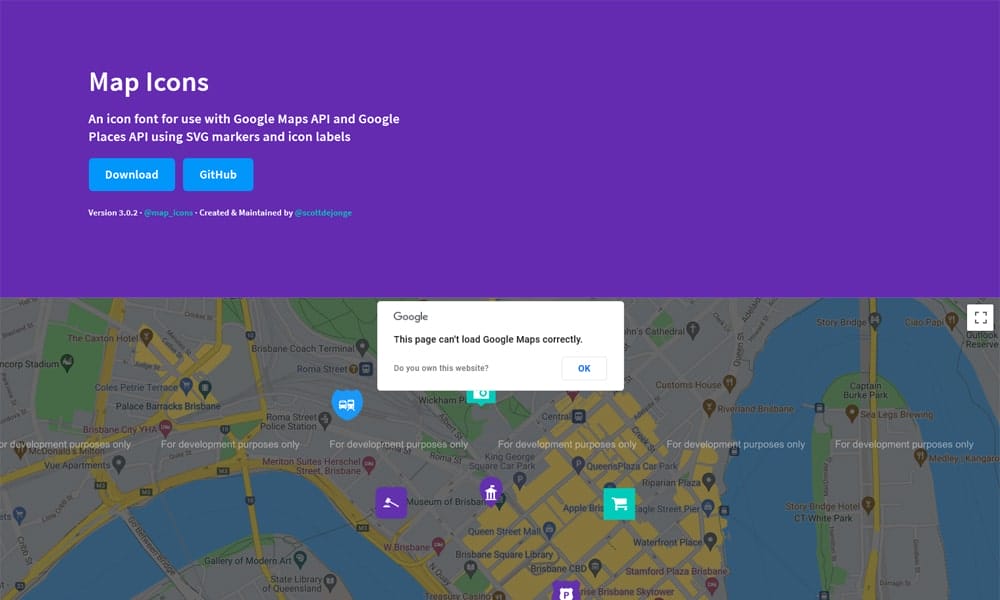Click the Customs House restaurant pin

[x=729, y=383]
